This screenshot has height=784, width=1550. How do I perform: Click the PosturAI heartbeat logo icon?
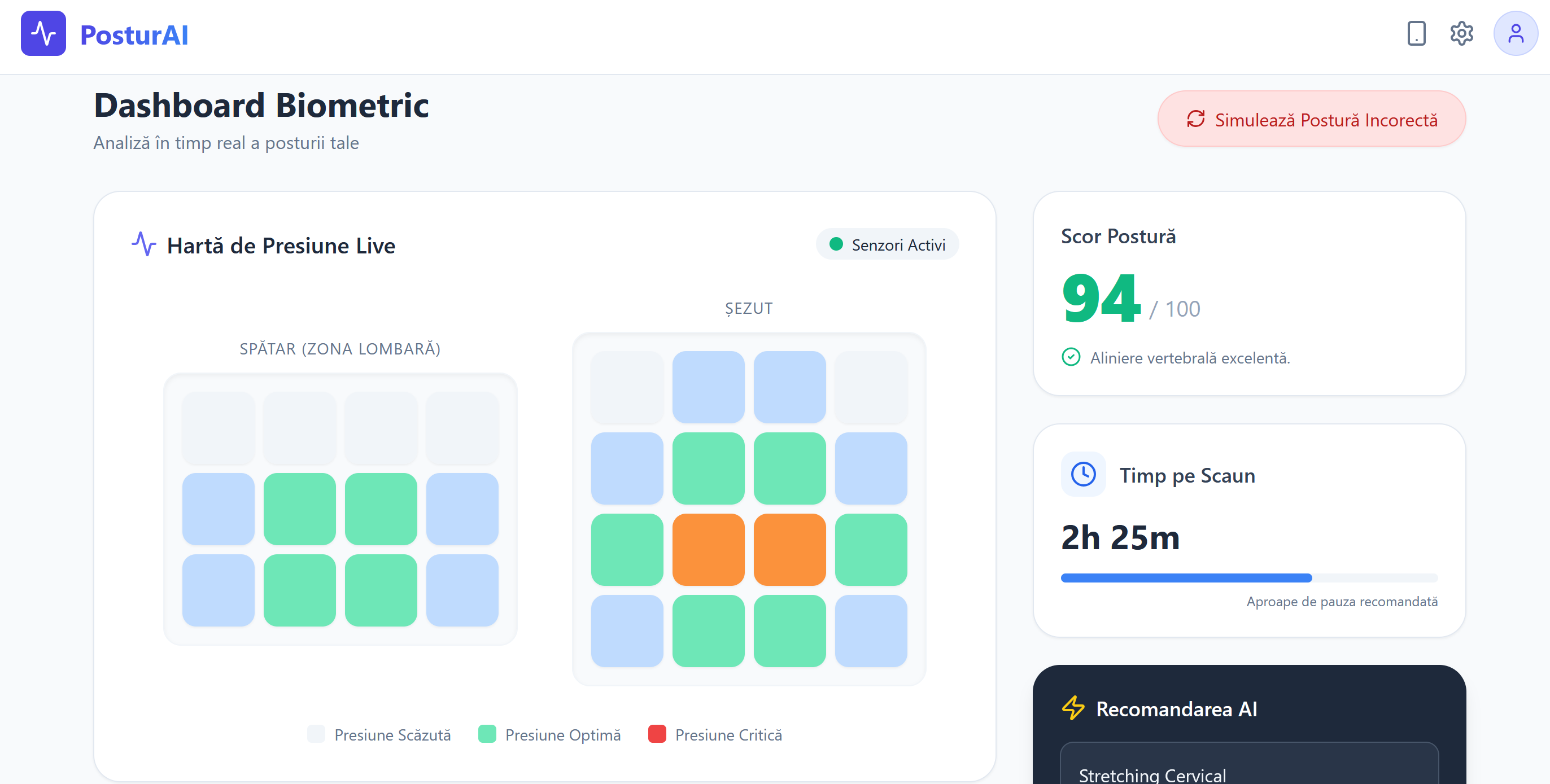(x=43, y=34)
